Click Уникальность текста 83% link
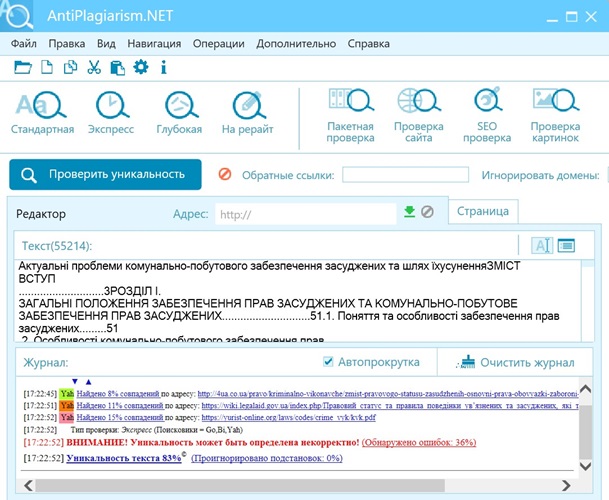The image size is (609, 500). [124, 458]
